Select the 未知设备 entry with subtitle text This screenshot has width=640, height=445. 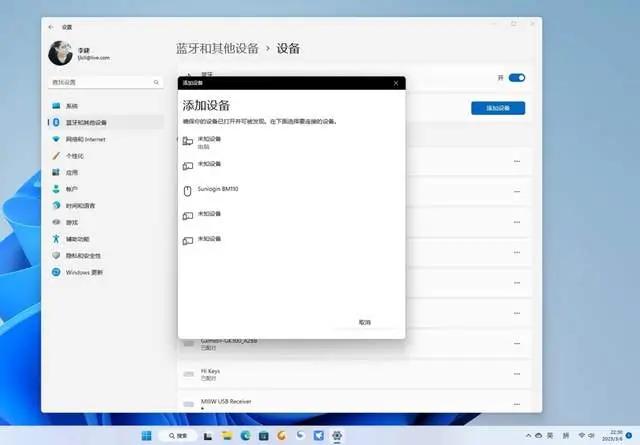point(291,142)
